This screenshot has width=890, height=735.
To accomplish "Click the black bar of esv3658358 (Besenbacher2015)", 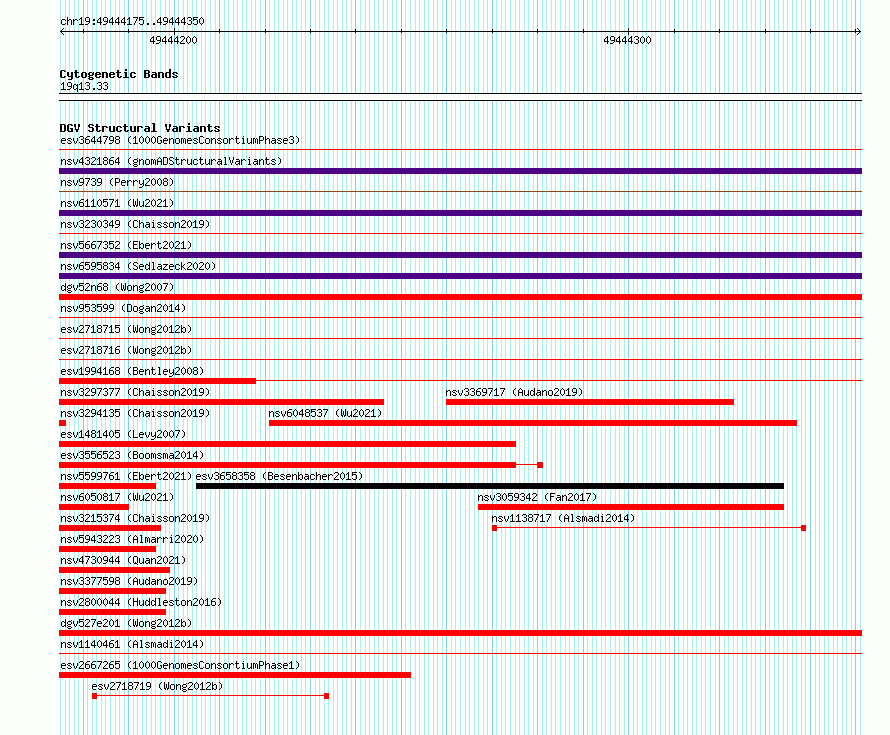I will pos(490,486).
